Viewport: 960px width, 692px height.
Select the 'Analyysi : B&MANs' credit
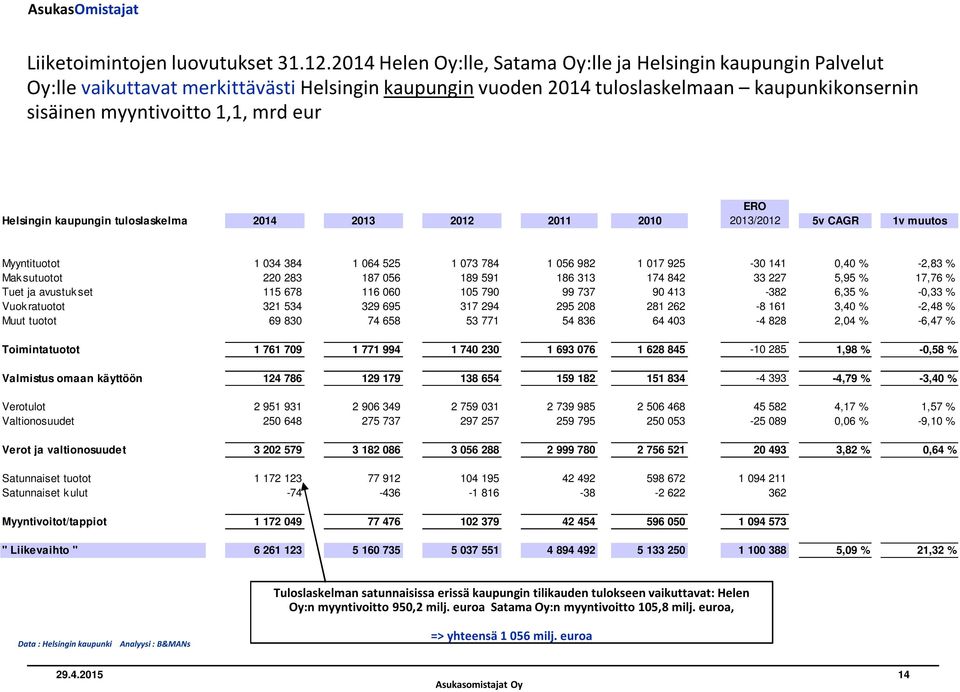pyautogui.click(x=155, y=644)
